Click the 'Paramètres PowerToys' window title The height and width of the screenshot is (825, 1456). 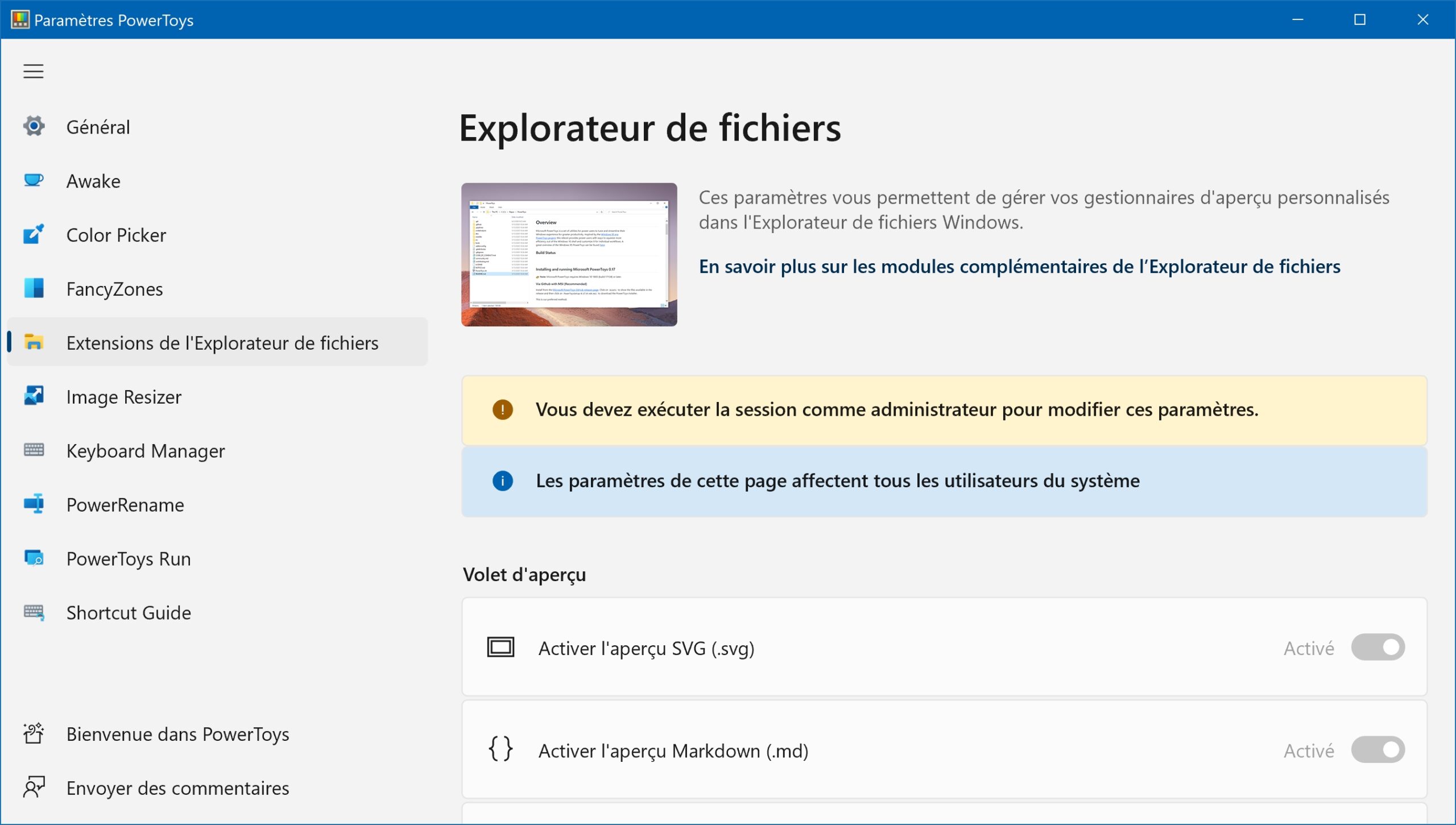pos(114,20)
